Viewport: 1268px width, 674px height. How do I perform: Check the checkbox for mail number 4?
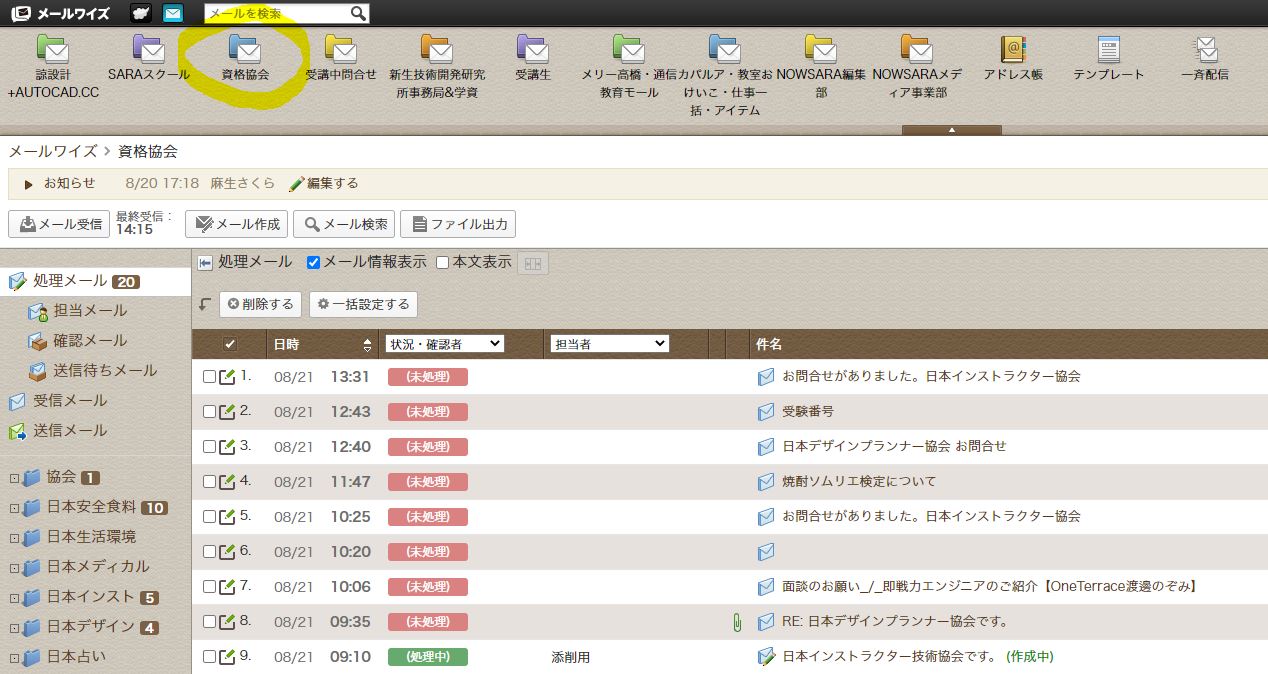209,482
